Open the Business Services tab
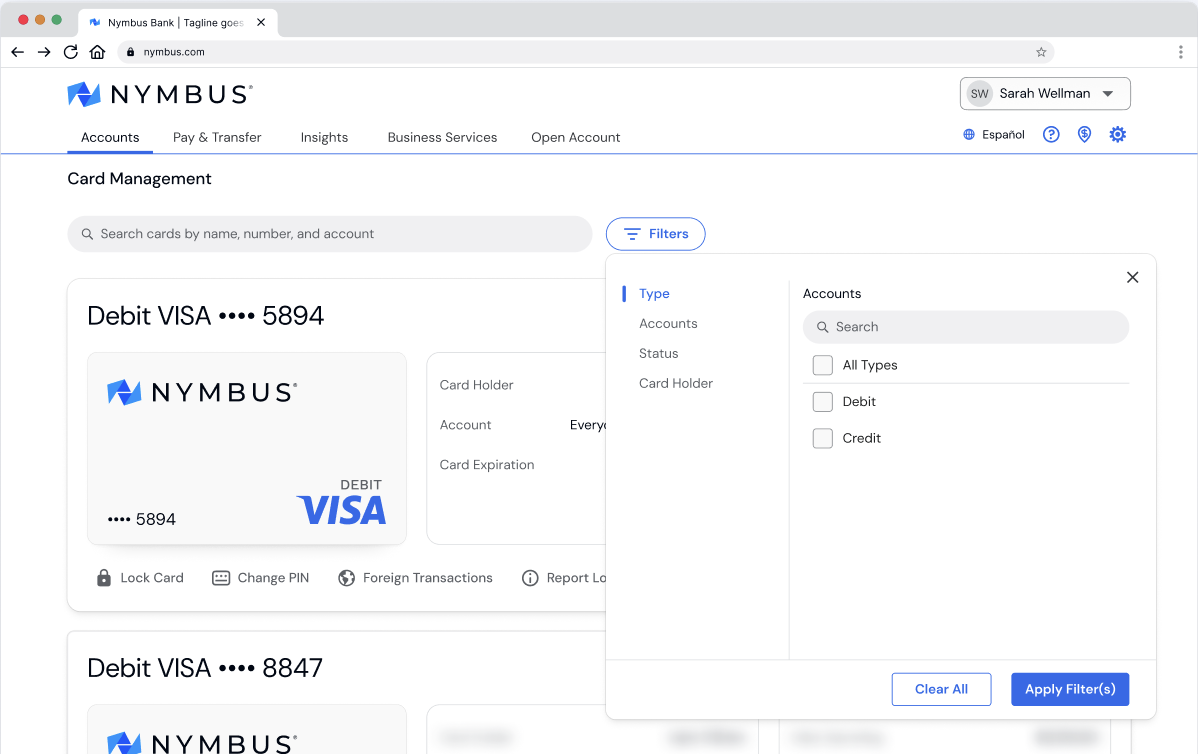 [442, 138]
